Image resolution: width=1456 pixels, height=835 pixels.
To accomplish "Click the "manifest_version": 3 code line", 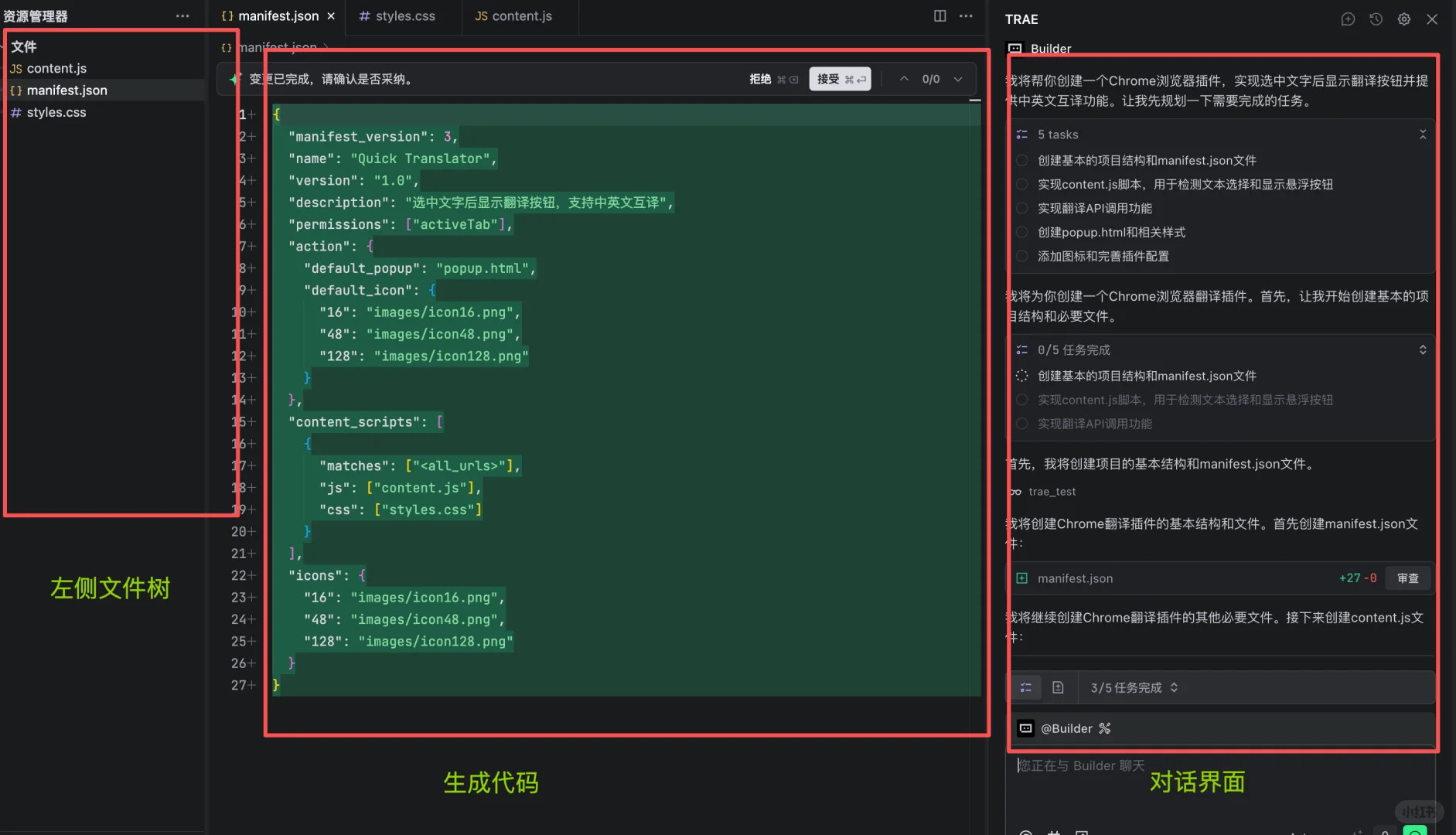I will click(373, 137).
